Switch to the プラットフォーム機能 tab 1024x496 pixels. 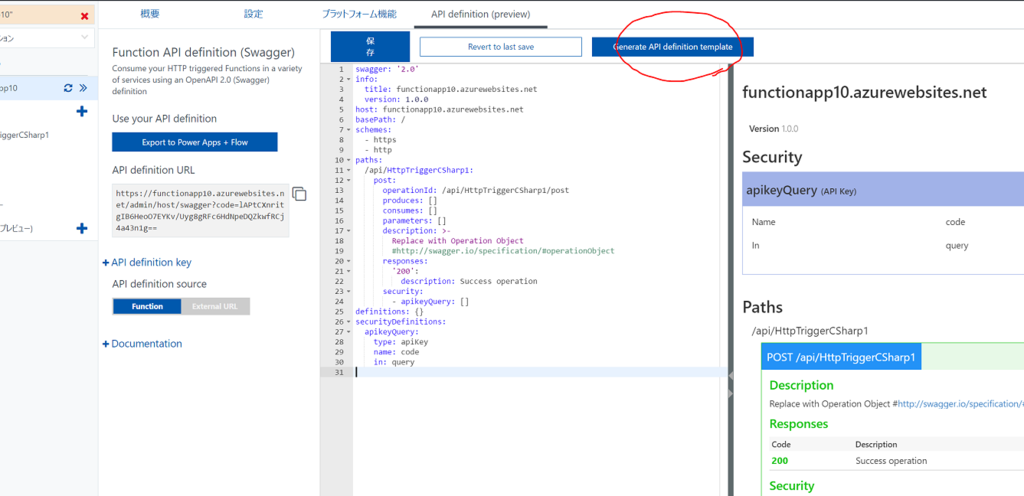[x=359, y=14]
